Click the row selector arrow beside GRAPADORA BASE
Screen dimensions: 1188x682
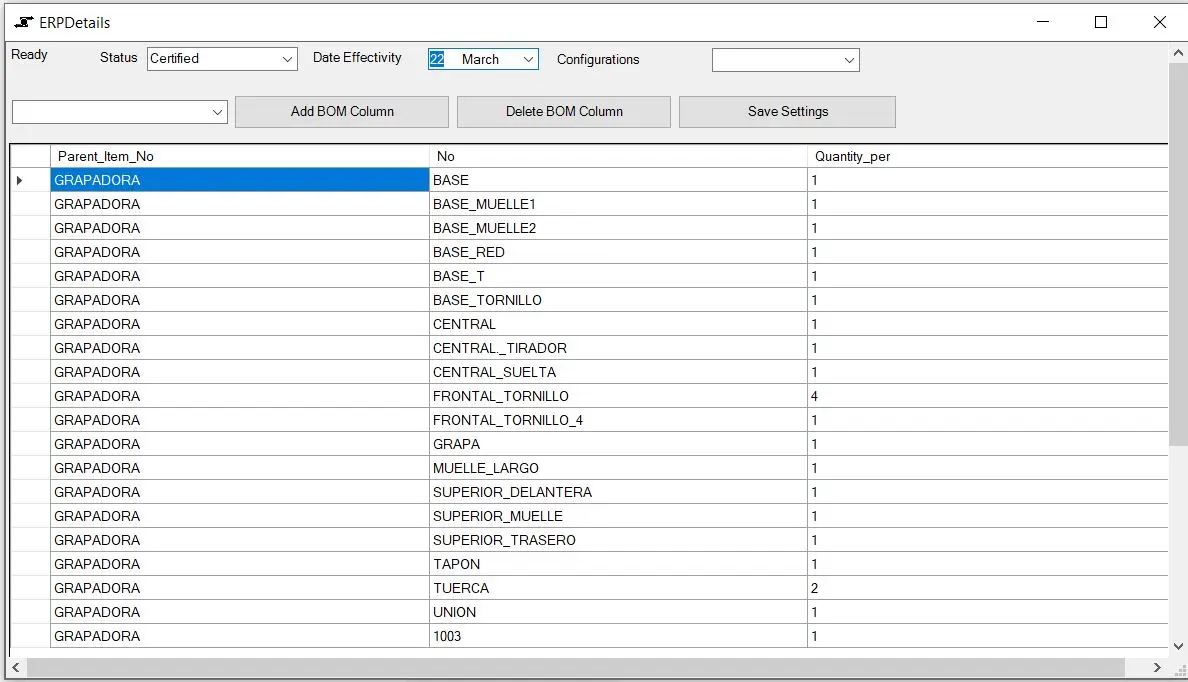click(20, 180)
